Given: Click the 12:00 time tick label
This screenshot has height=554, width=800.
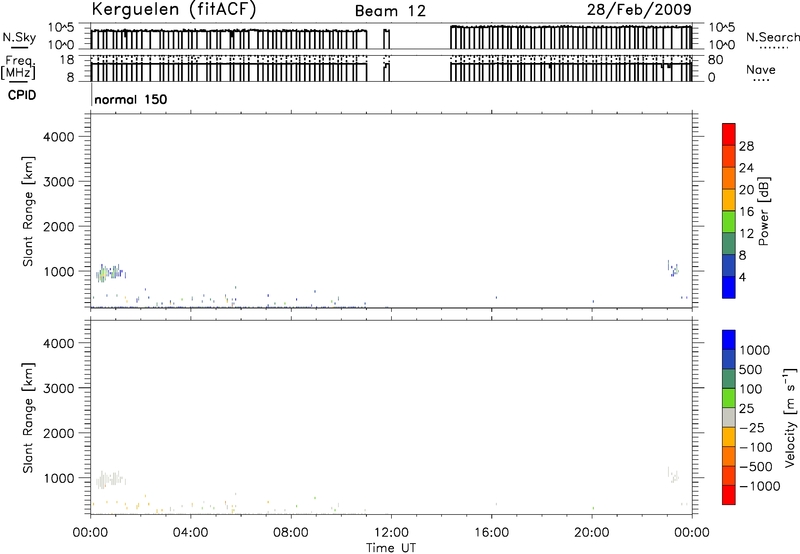Looking at the screenshot, I should (x=391, y=533).
